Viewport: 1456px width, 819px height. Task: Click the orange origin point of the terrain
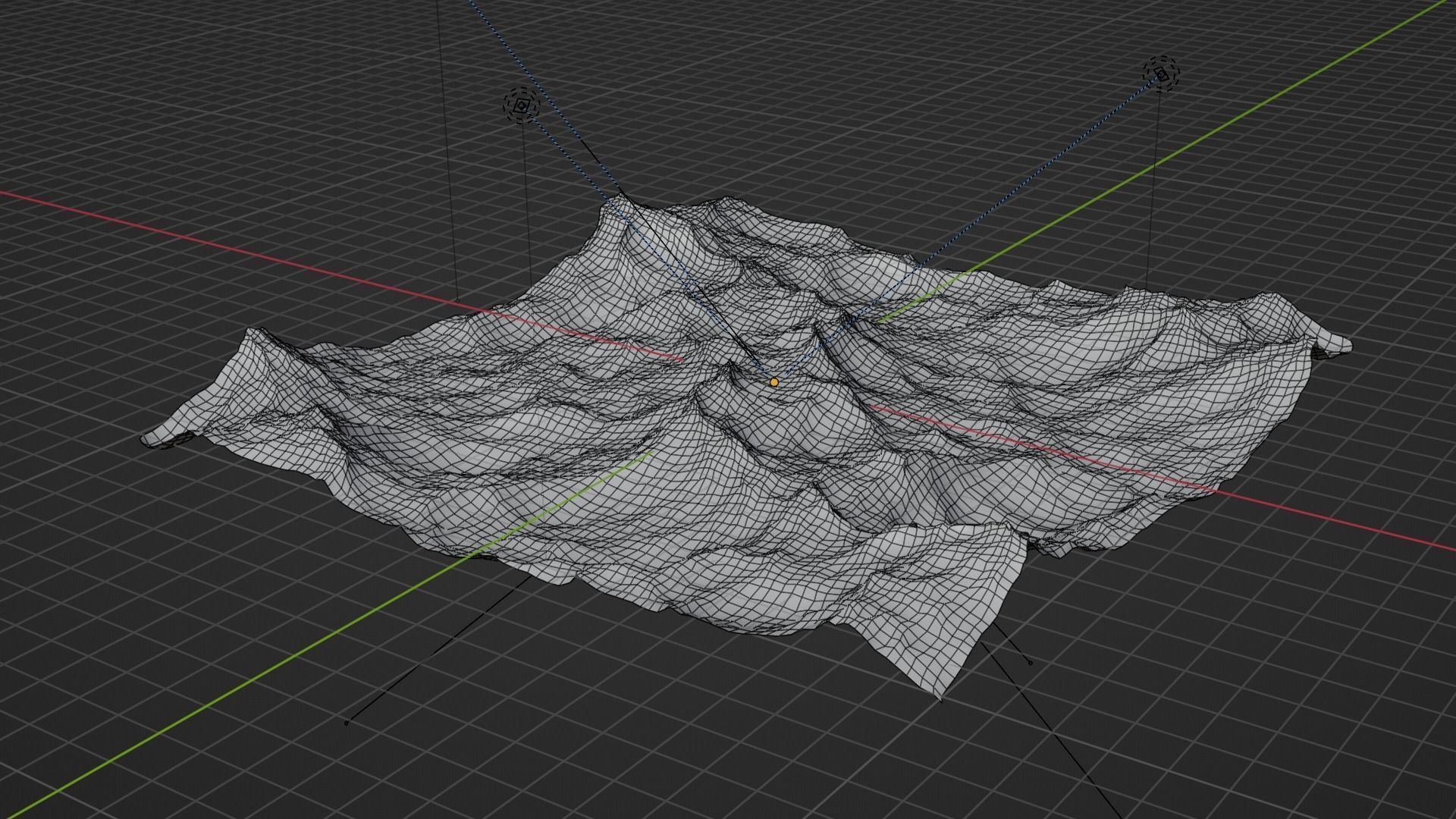[773, 382]
